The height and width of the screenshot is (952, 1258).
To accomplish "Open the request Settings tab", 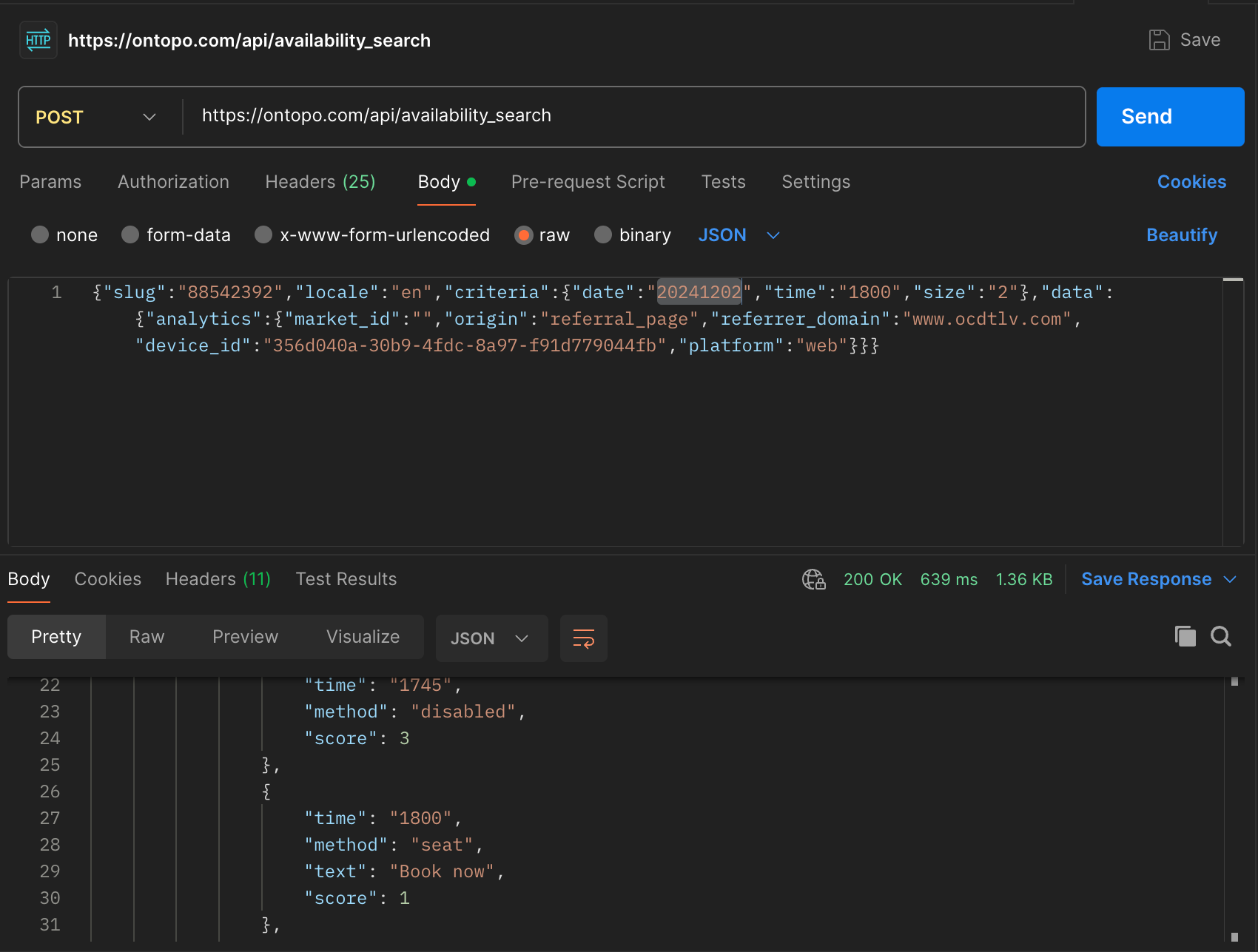I will 816,182.
